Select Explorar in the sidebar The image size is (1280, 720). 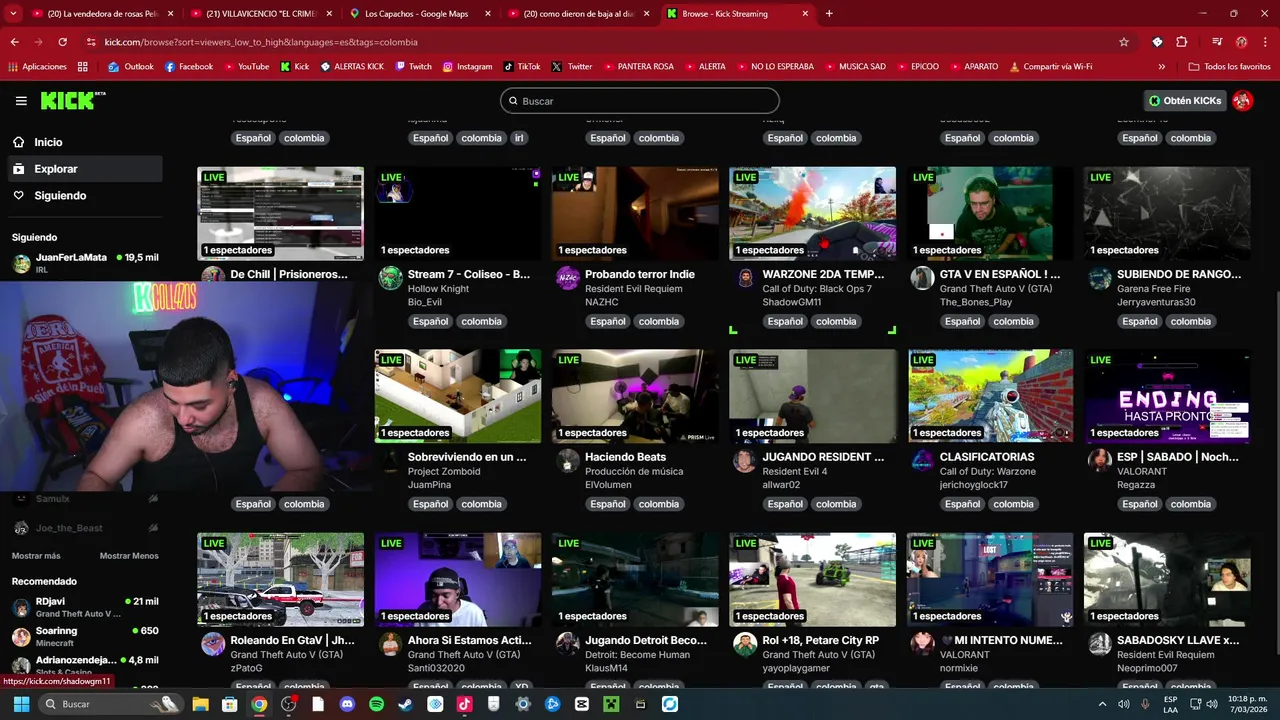click(84, 169)
